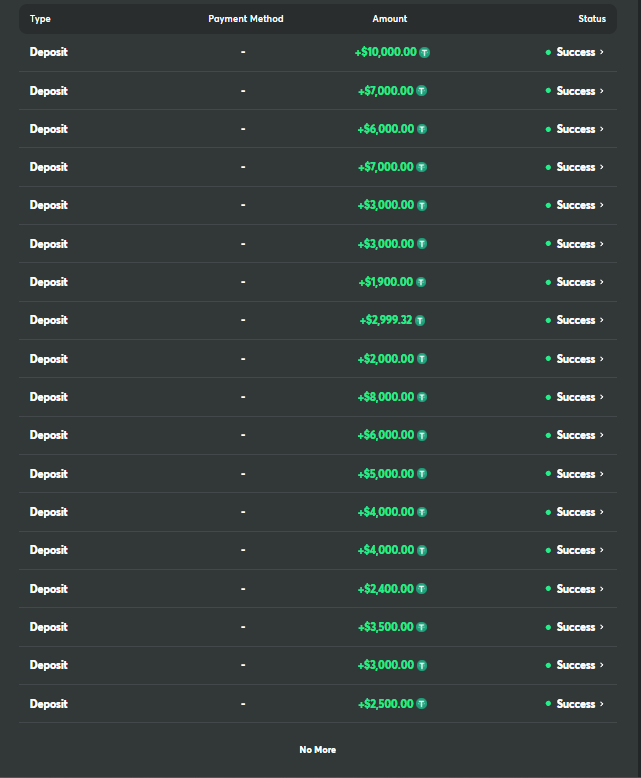Select the Tether icon beside +$2,400.00

point(421,588)
